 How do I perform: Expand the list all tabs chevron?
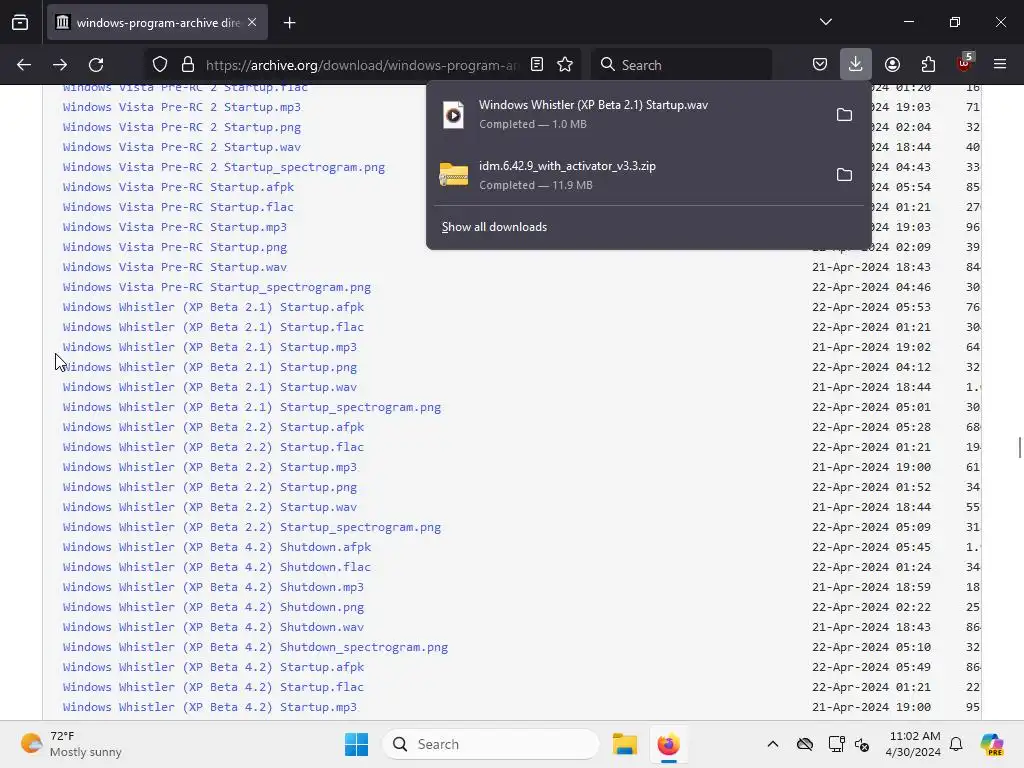tap(825, 22)
